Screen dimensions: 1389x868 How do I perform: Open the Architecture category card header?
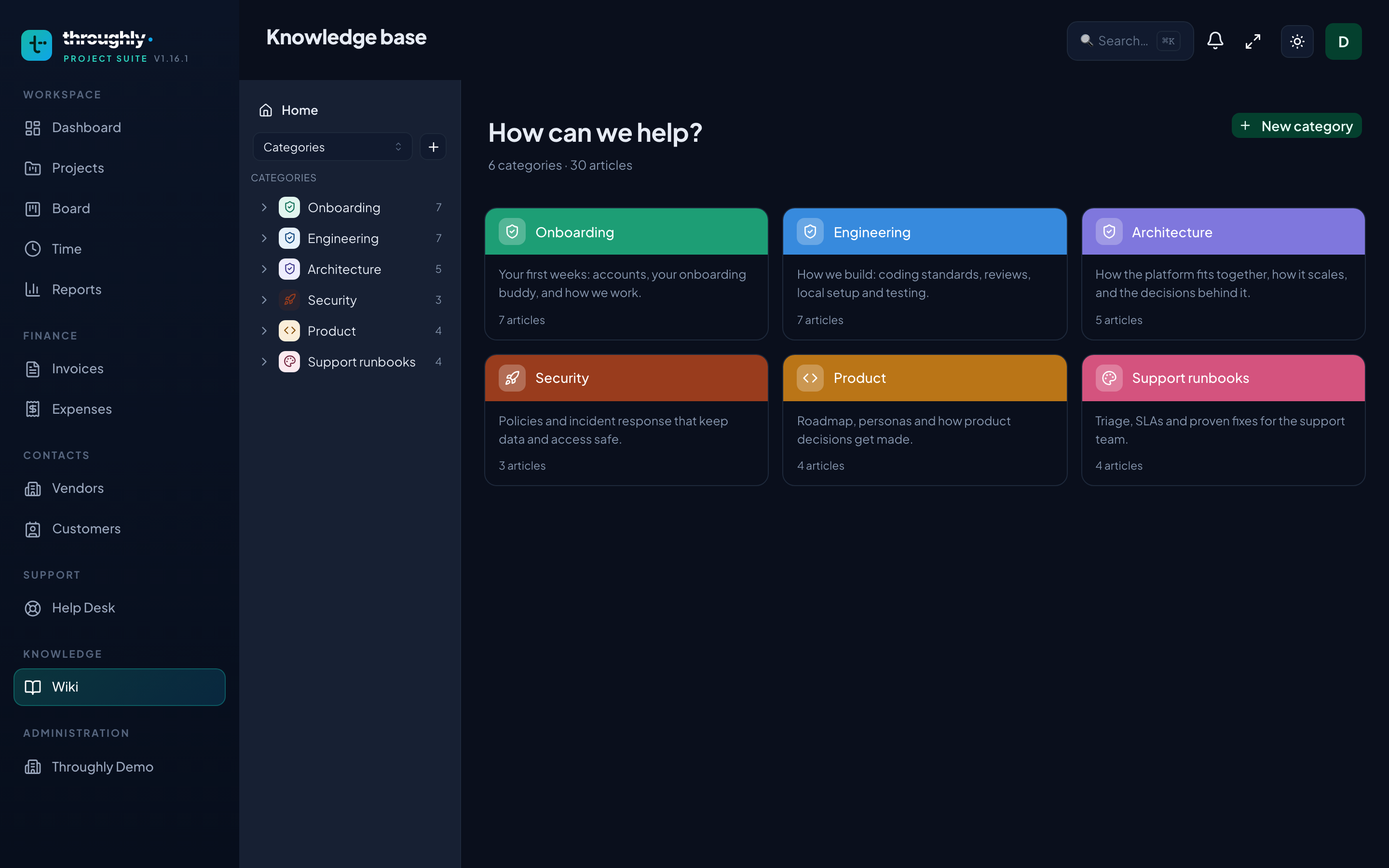tap(1223, 232)
